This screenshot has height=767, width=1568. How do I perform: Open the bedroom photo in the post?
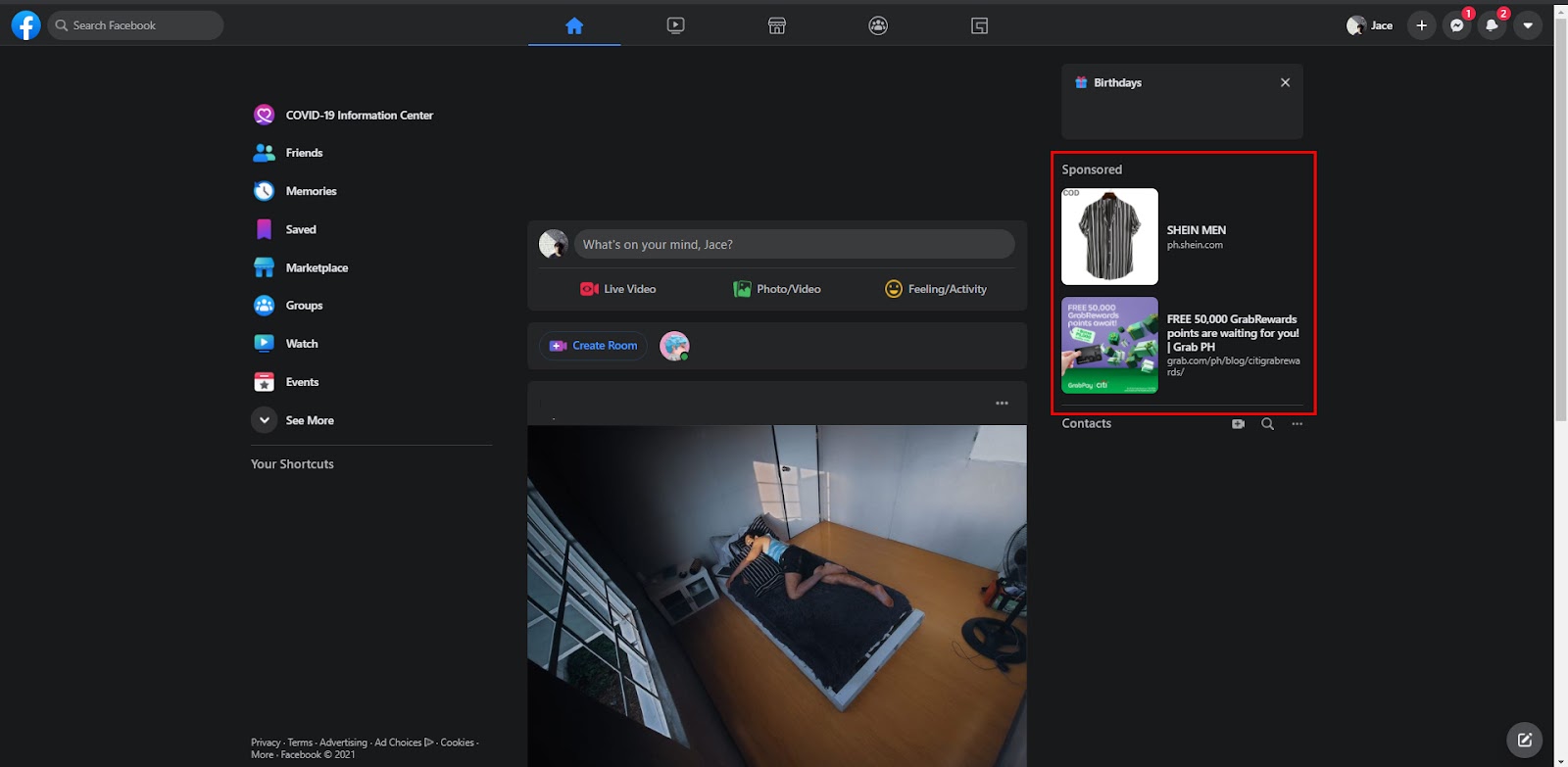(777, 596)
